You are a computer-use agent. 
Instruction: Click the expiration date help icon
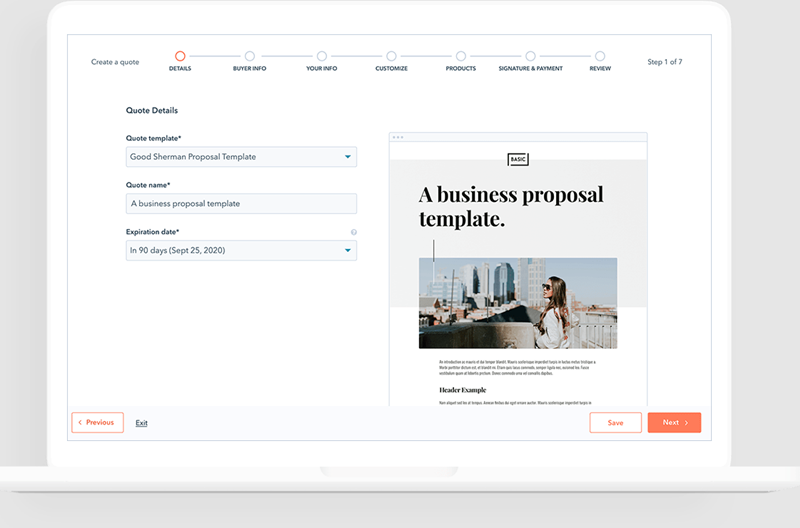pos(353,232)
